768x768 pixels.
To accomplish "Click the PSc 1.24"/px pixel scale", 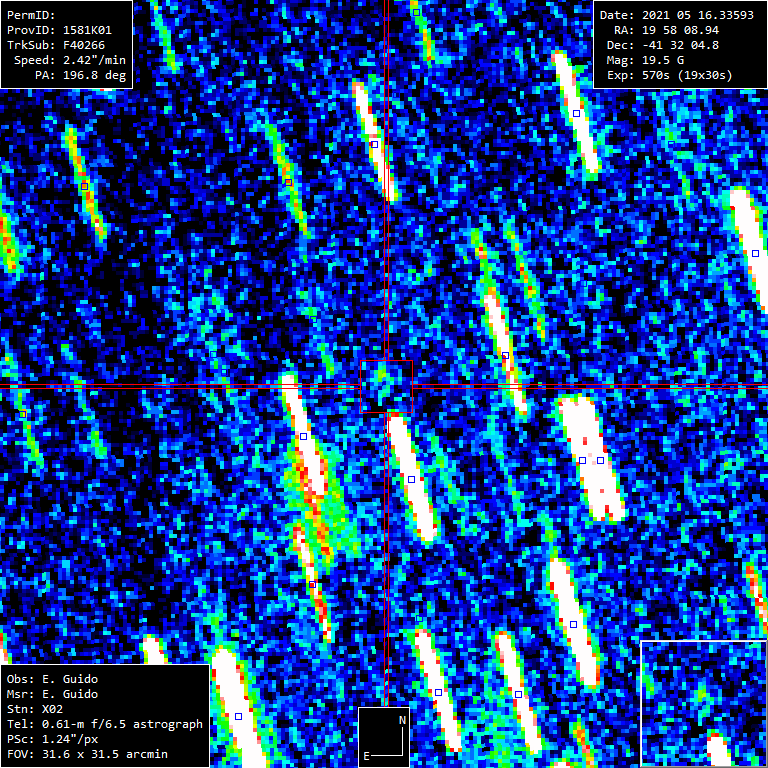I will pyautogui.click(x=56, y=739).
